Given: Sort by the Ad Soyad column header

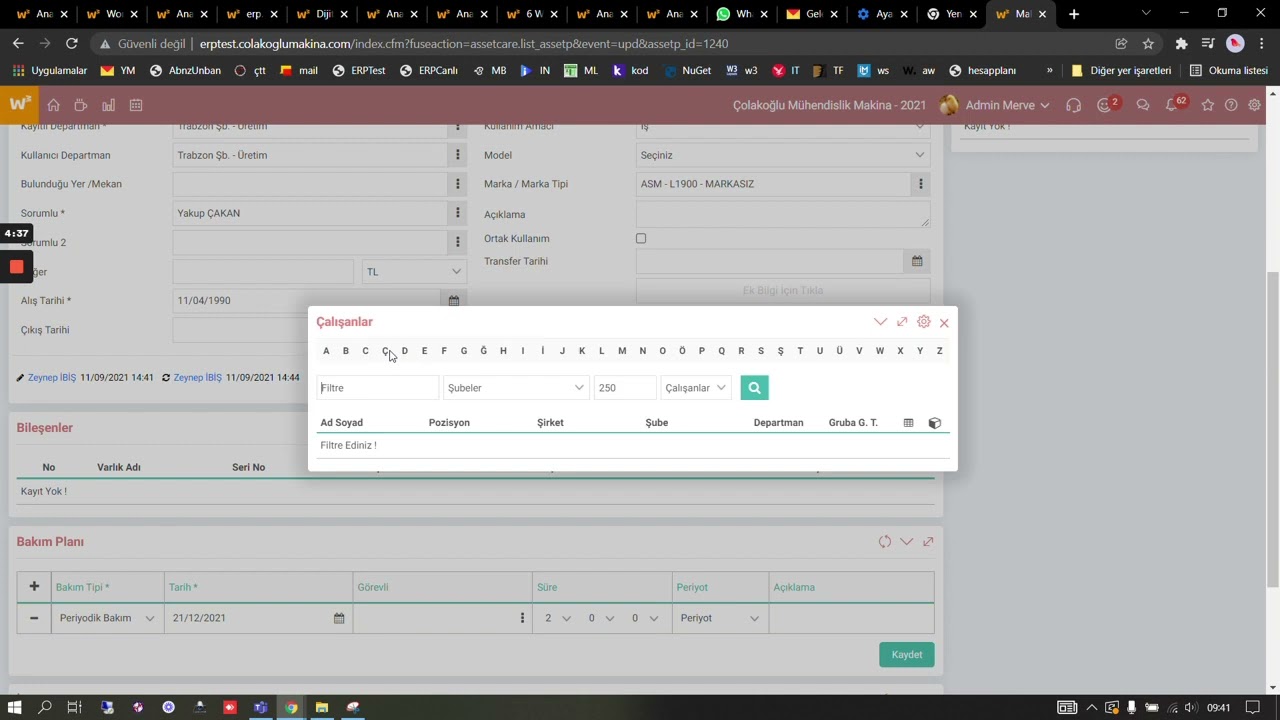Looking at the screenshot, I should 342,423.
